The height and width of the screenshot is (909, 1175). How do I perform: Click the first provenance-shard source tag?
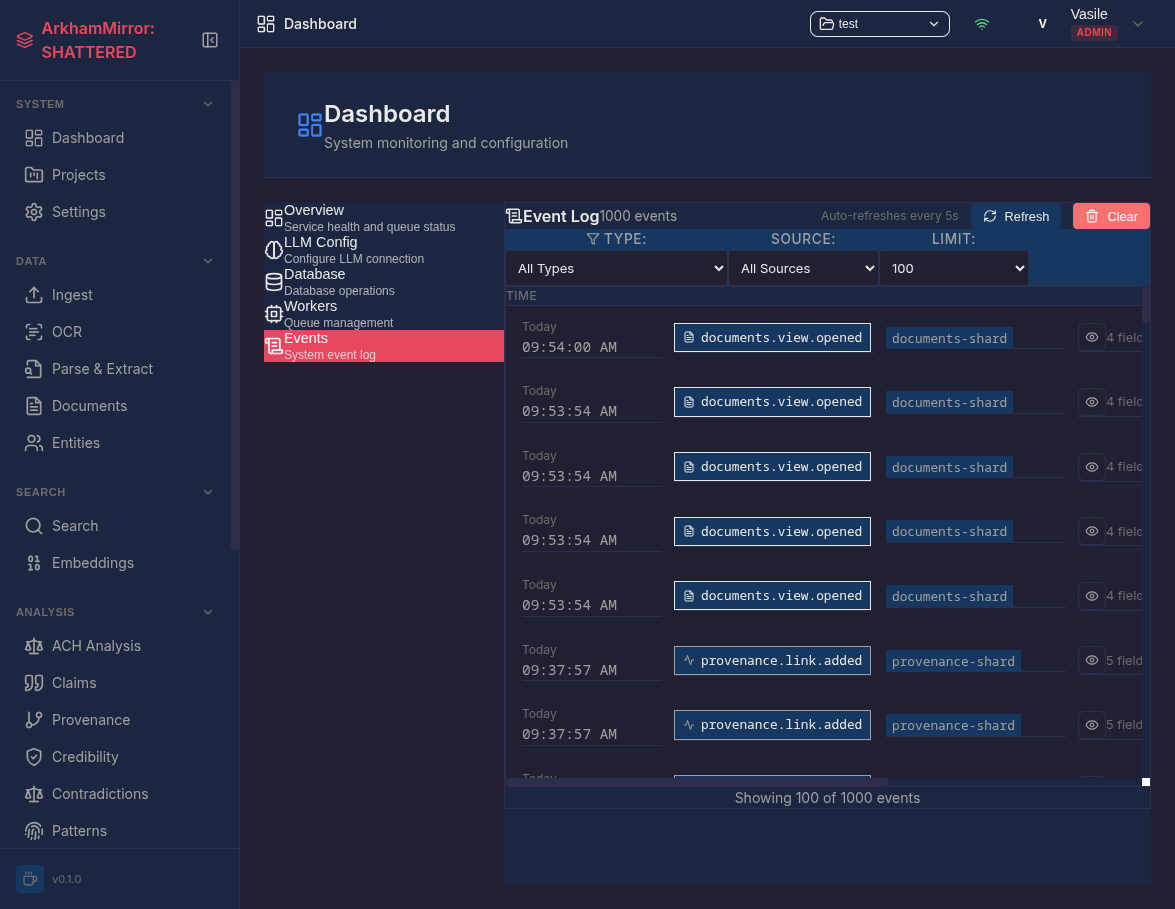[x=953, y=661]
